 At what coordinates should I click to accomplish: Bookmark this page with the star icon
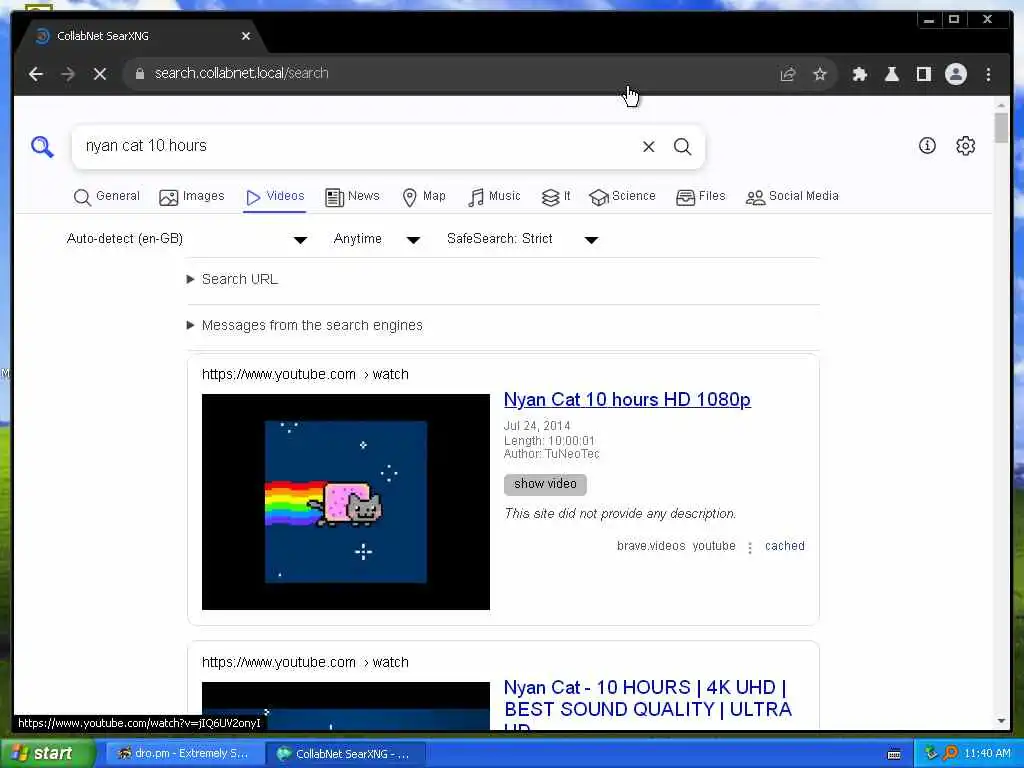click(x=820, y=74)
